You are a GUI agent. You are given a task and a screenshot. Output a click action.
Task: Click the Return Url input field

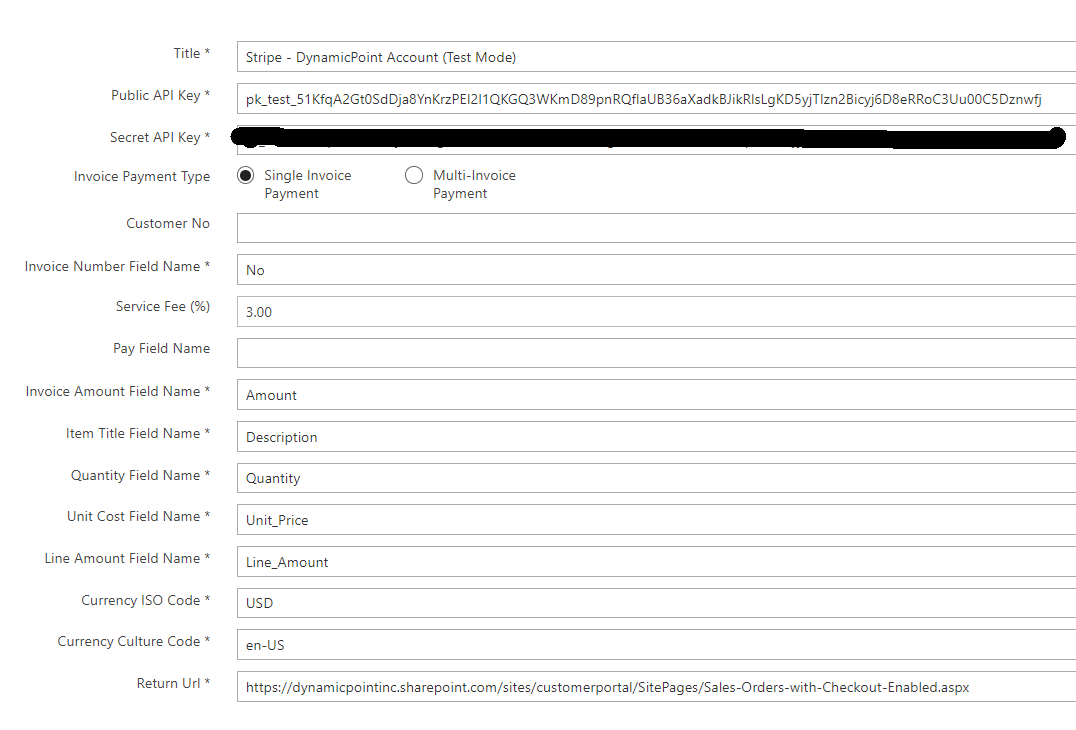pos(656,686)
